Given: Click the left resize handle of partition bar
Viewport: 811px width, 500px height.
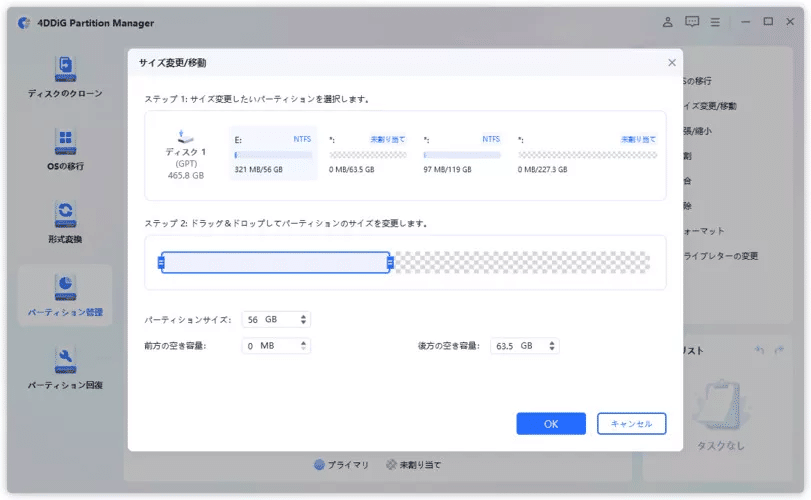Looking at the screenshot, I should tap(161, 263).
